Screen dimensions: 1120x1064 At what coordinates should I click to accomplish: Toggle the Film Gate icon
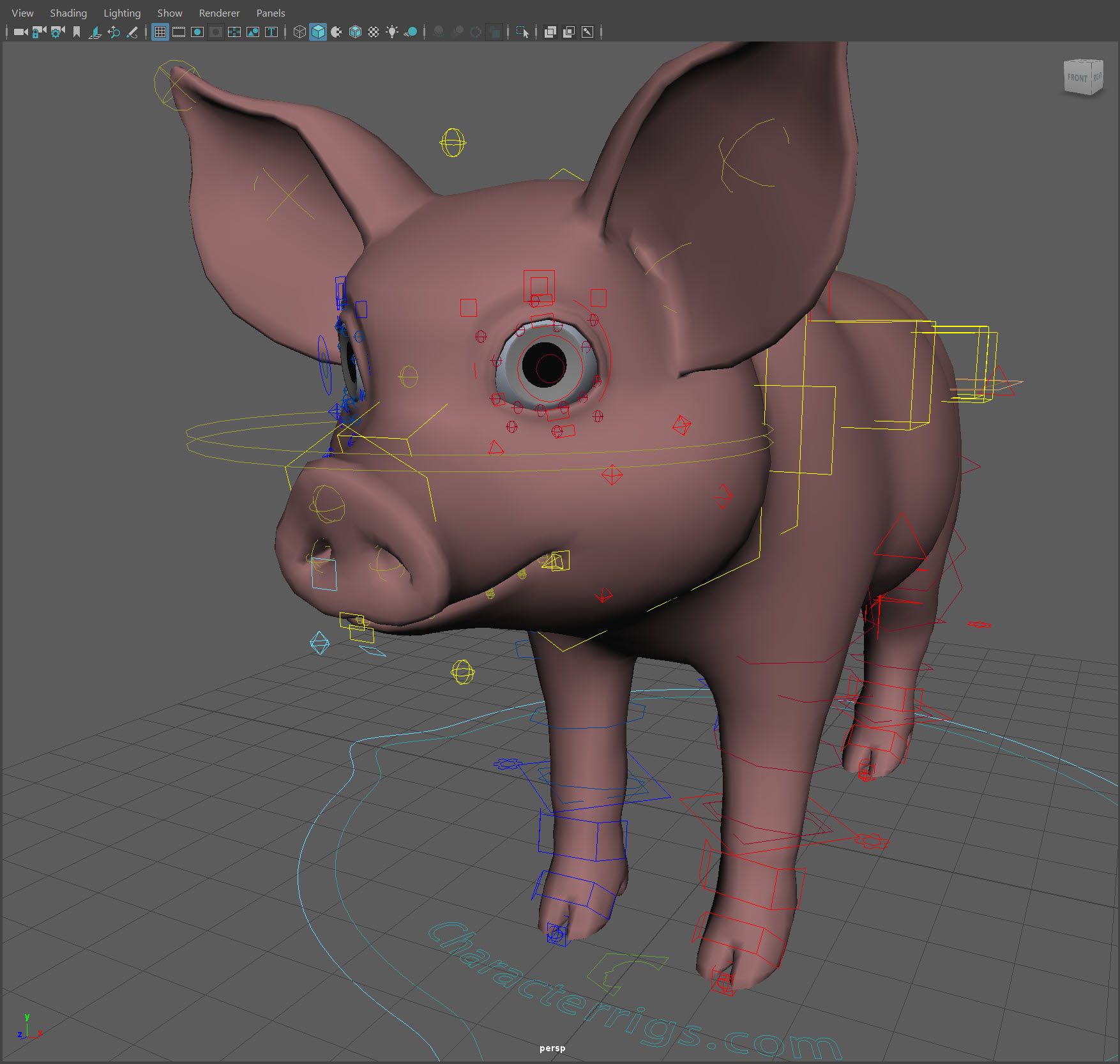click(x=179, y=32)
